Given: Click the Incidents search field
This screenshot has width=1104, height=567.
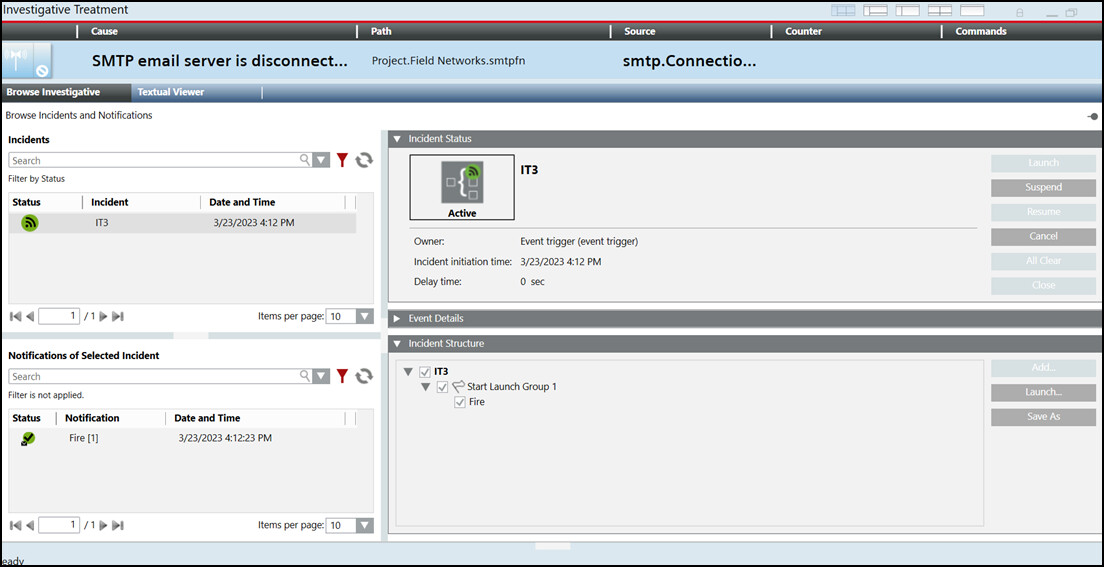Looking at the screenshot, I should (155, 160).
